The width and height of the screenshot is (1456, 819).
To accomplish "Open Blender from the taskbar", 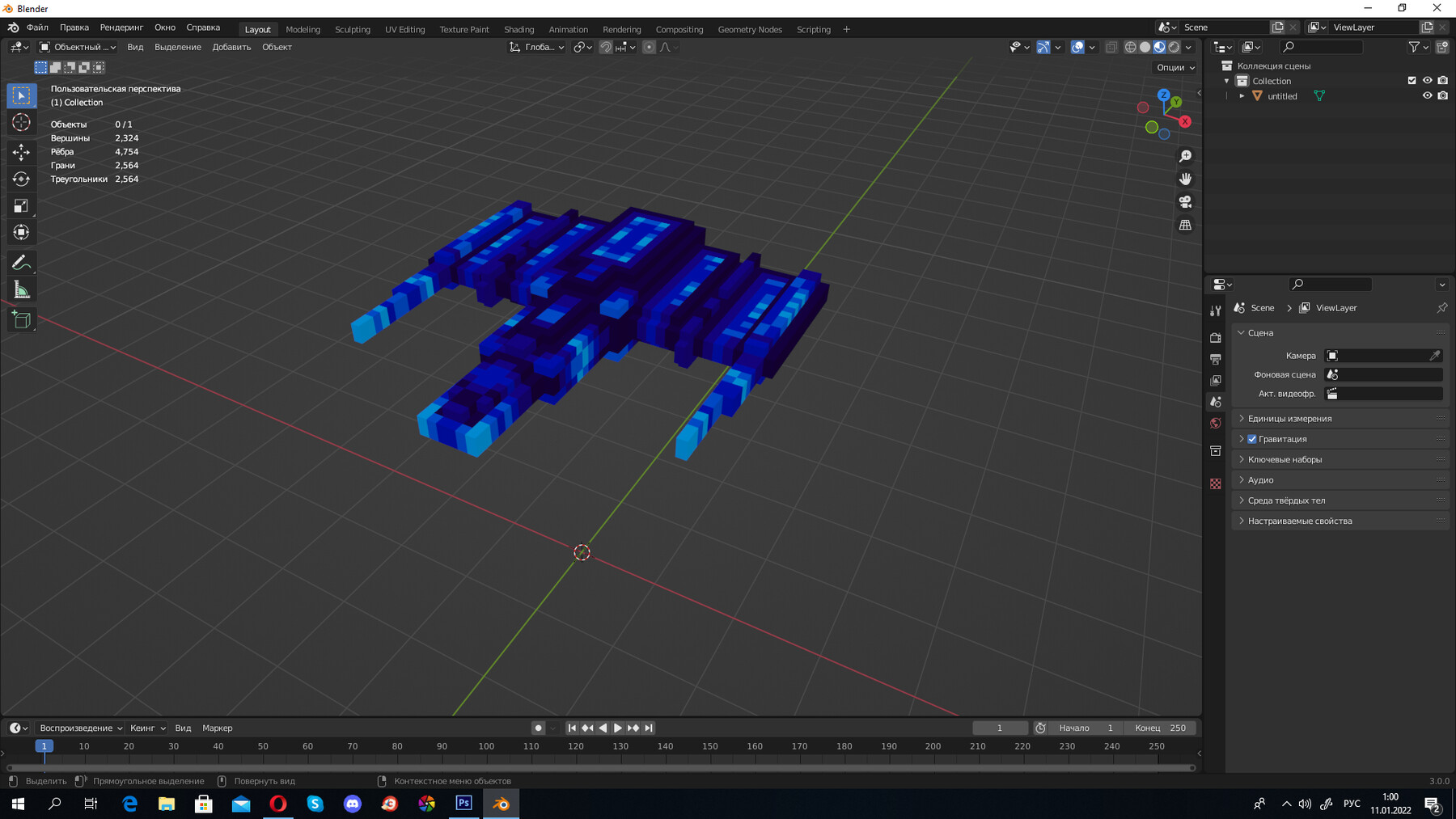I will click(x=502, y=804).
